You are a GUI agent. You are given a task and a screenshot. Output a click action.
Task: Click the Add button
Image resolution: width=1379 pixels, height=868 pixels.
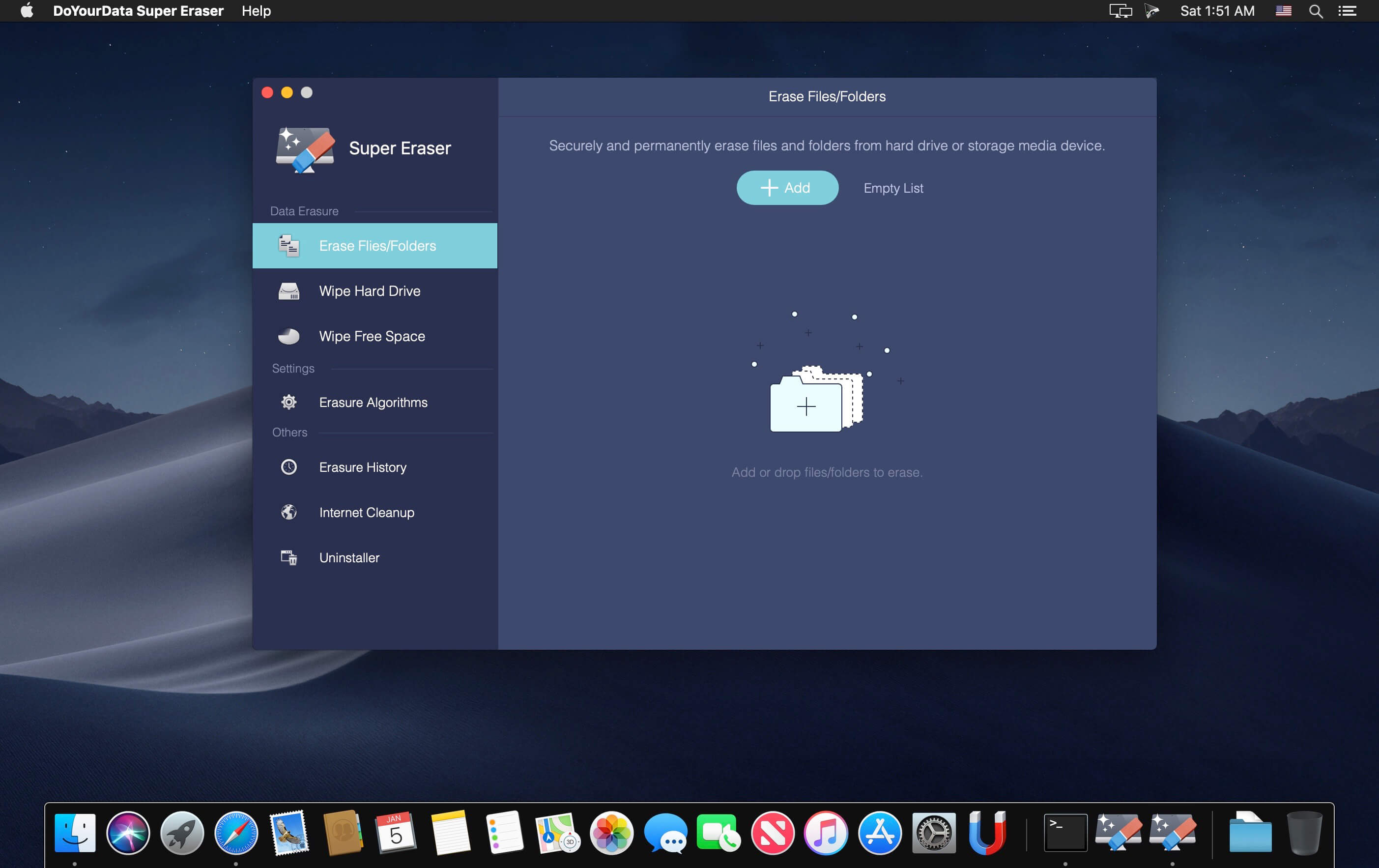coord(787,188)
